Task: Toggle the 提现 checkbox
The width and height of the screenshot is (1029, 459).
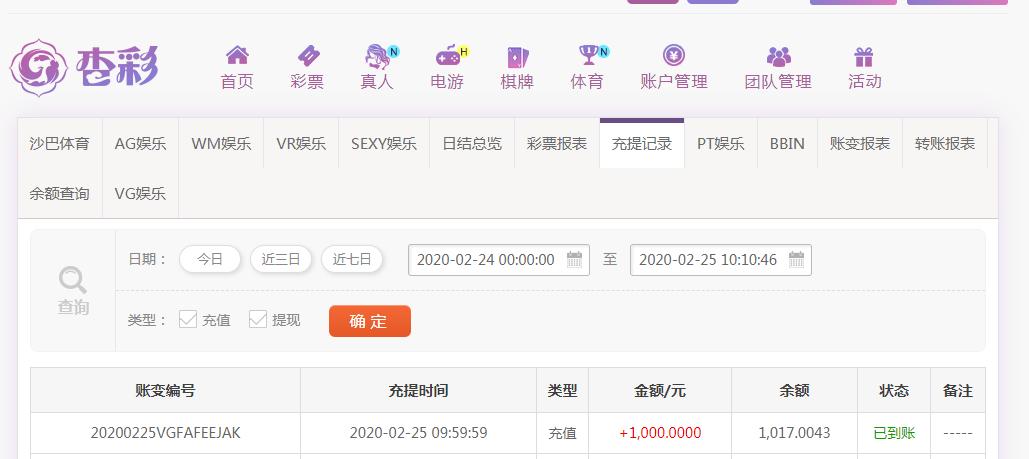Action: 258,320
